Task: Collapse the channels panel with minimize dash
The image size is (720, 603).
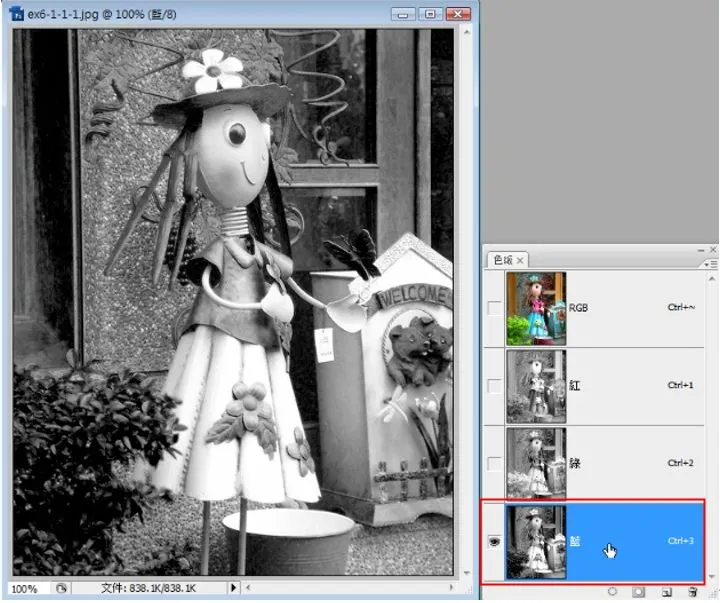Action: (x=701, y=250)
